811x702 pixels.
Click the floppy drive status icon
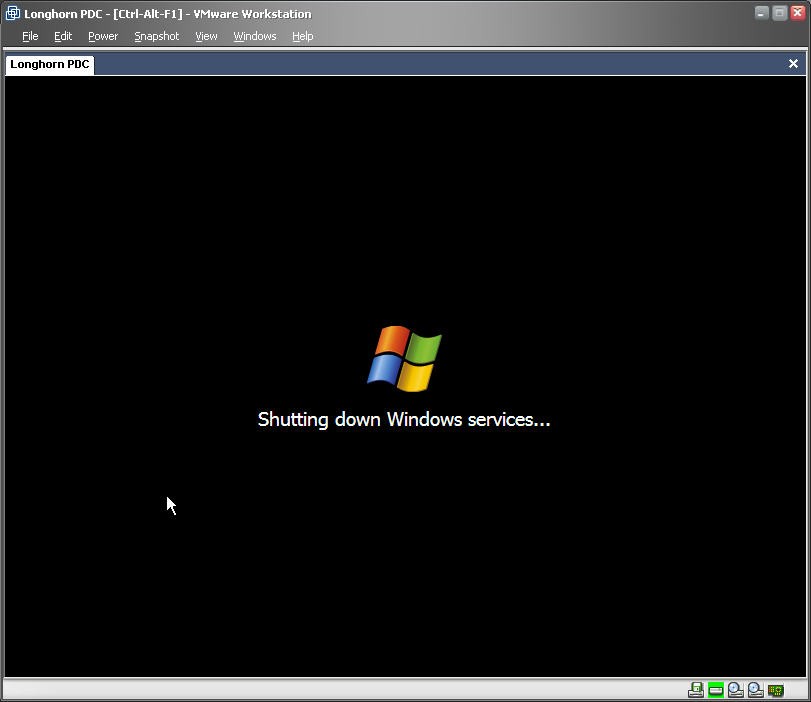(696, 690)
